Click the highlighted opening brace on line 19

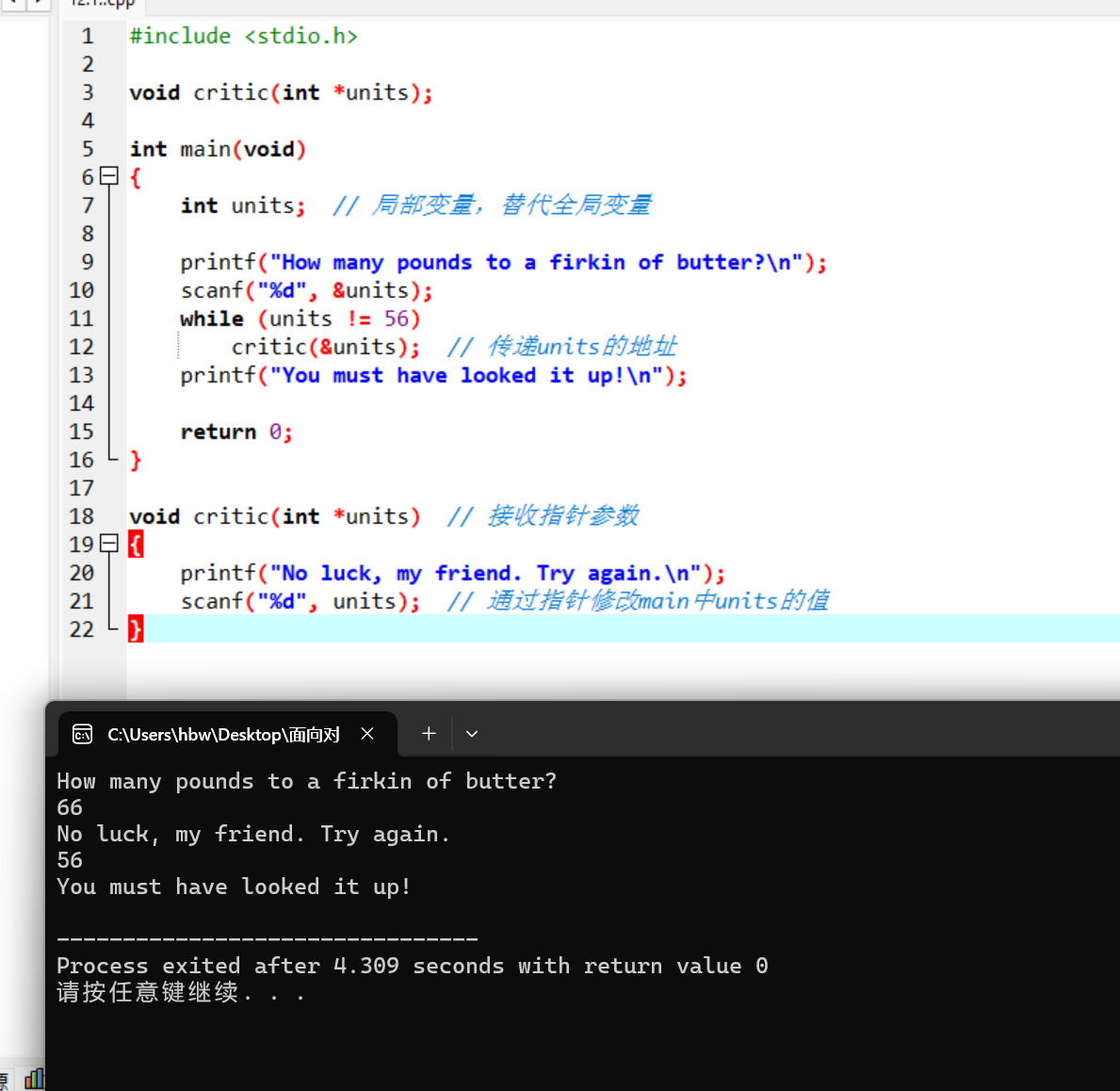136,545
